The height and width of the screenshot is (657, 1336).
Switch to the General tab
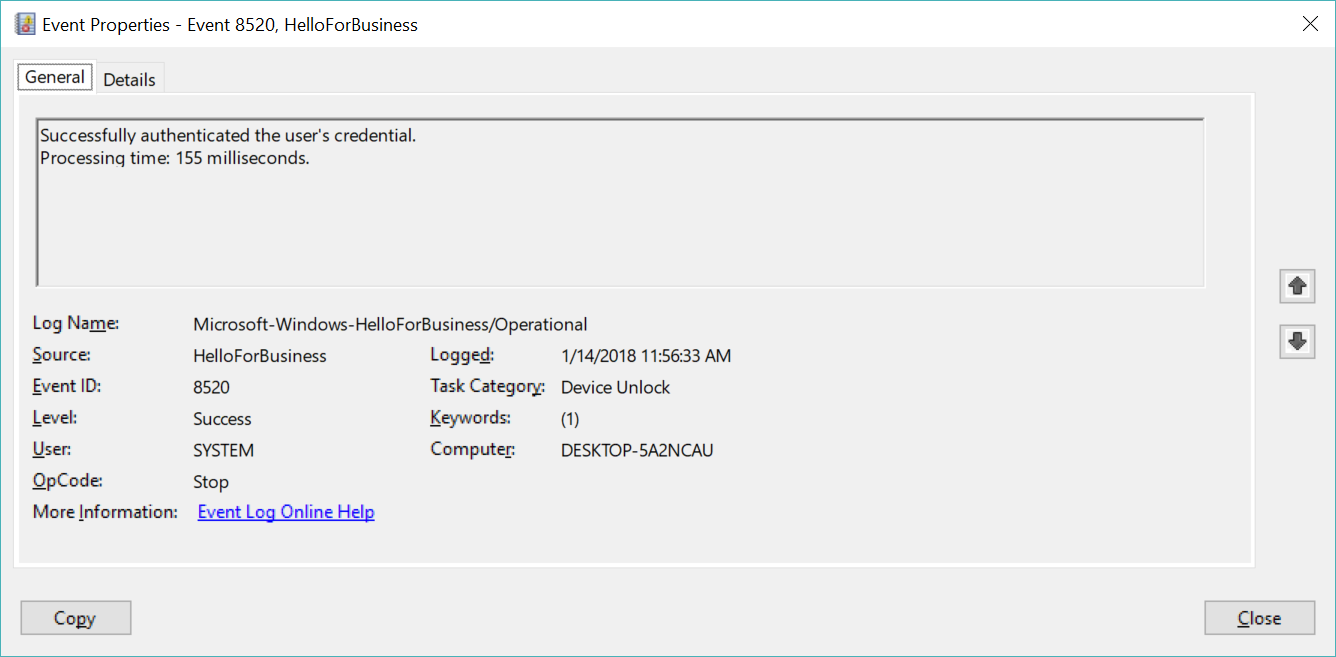(x=55, y=77)
